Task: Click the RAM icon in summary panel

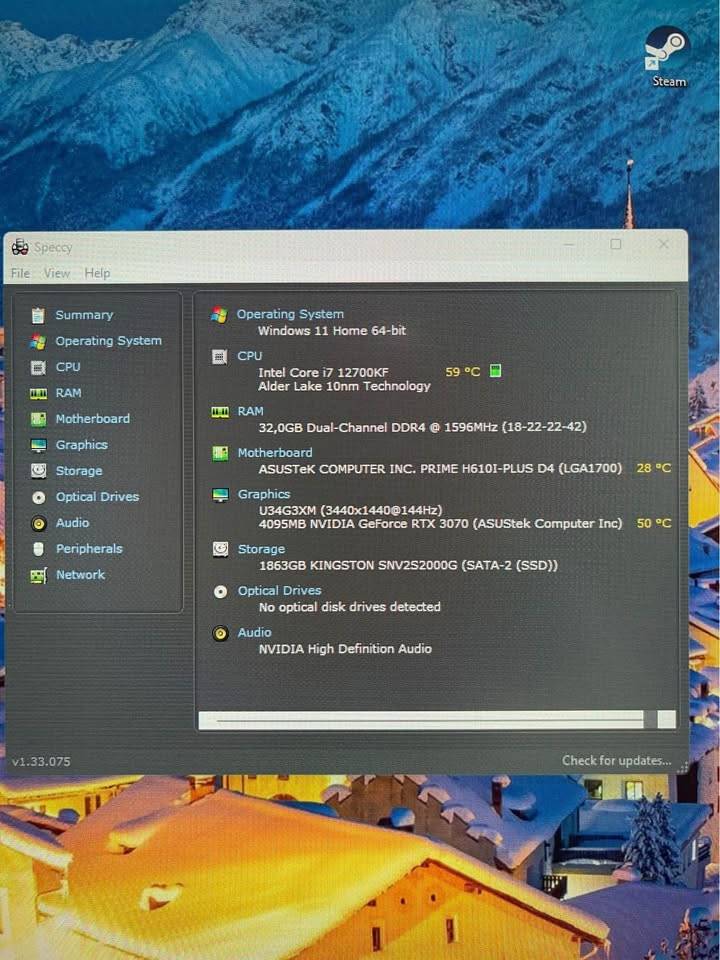Action: (x=220, y=412)
